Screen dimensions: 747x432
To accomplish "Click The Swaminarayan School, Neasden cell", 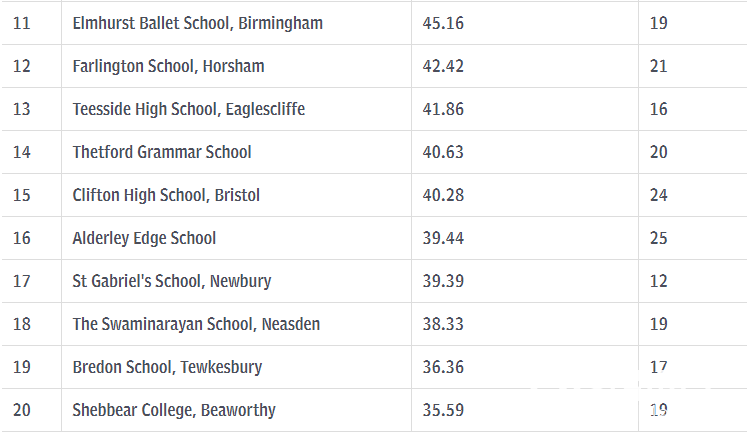I will click(196, 324).
